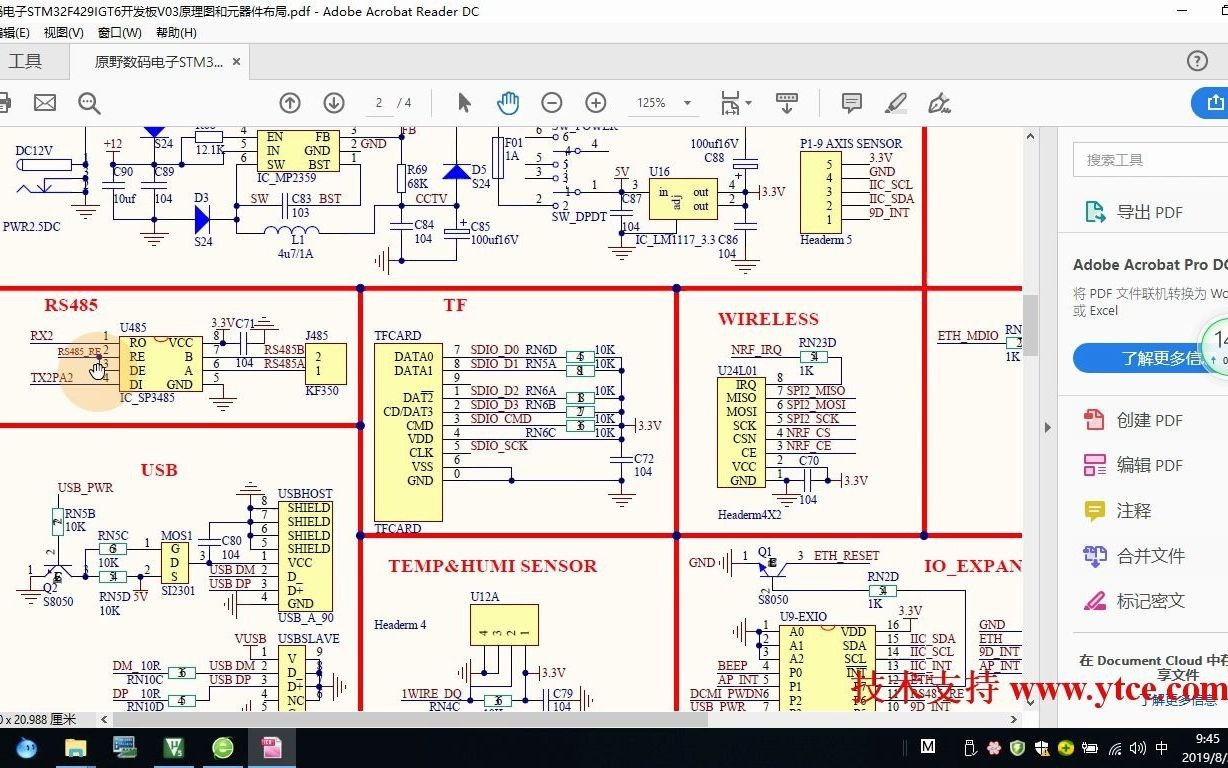Select the Hand tool for panning
The height and width of the screenshot is (768, 1228).
(x=508, y=102)
